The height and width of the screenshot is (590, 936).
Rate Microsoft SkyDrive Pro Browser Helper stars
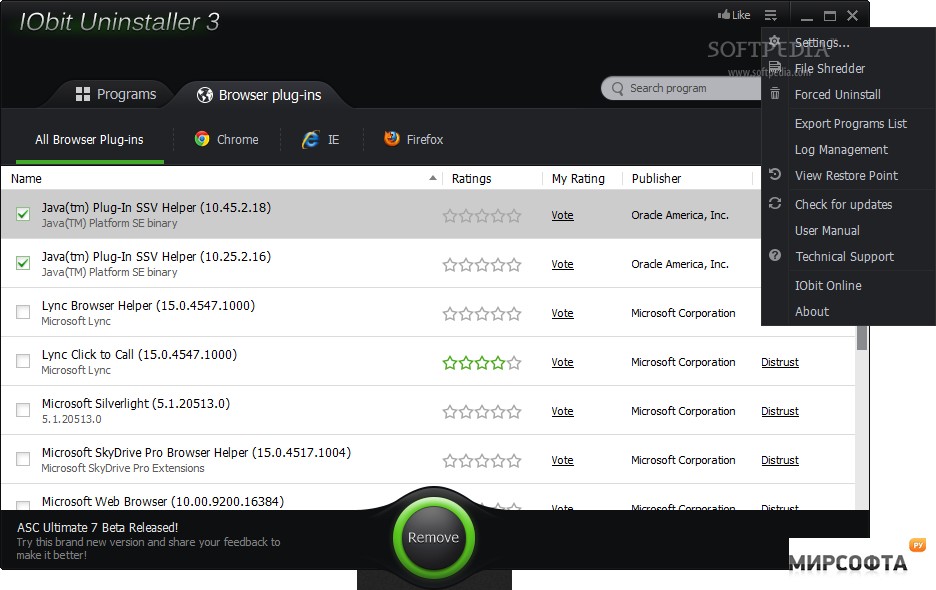click(482, 460)
